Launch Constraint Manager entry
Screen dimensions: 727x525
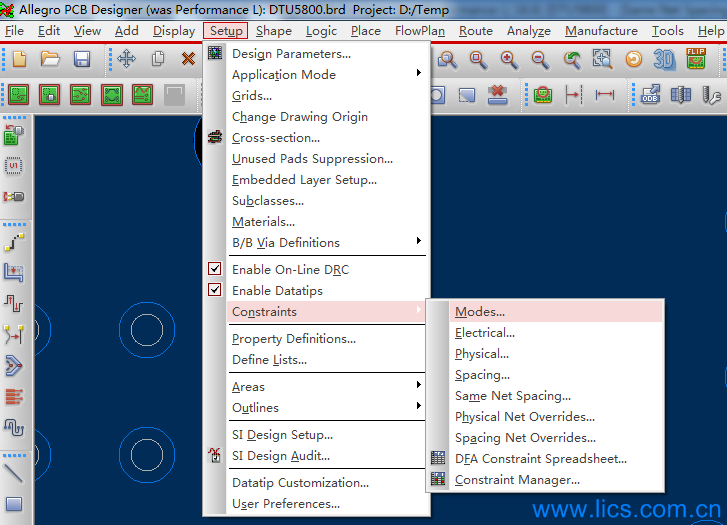[x=555, y=480]
